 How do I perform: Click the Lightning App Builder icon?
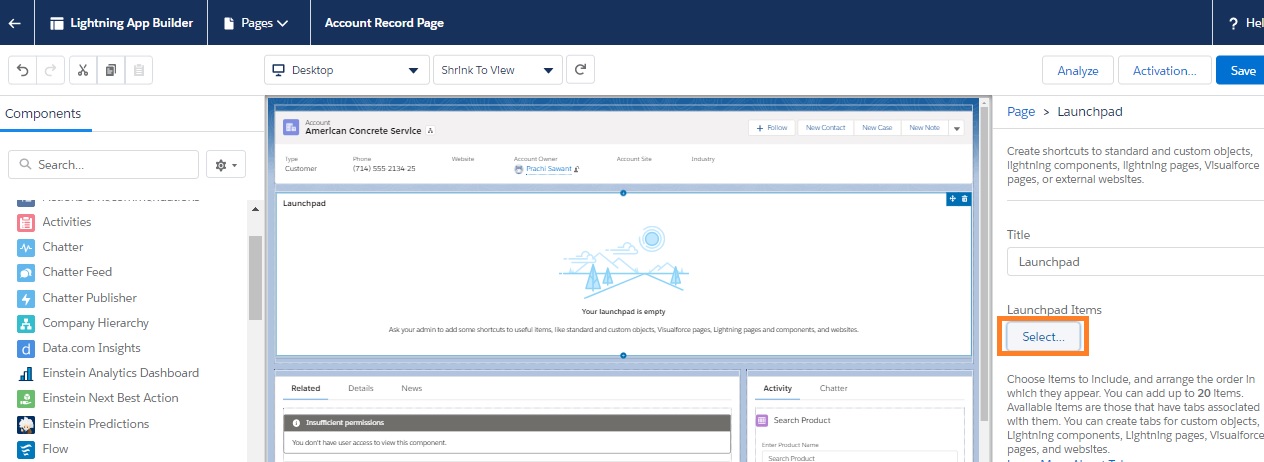click(x=57, y=23)
